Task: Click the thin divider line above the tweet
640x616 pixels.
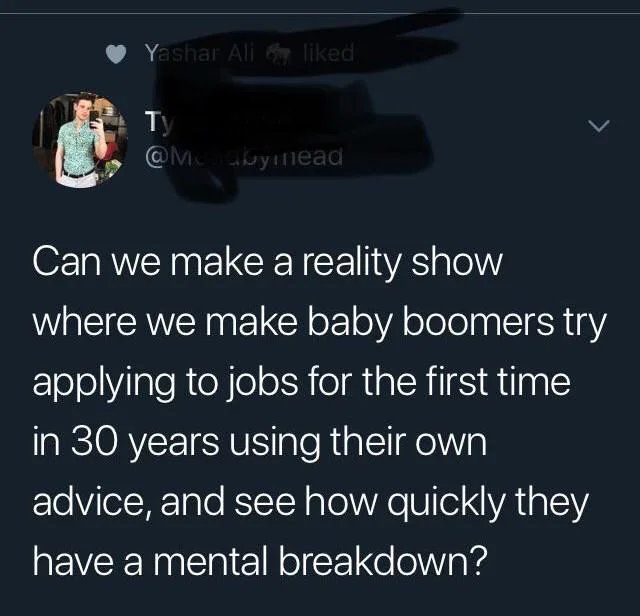Action: pos(320,13)
